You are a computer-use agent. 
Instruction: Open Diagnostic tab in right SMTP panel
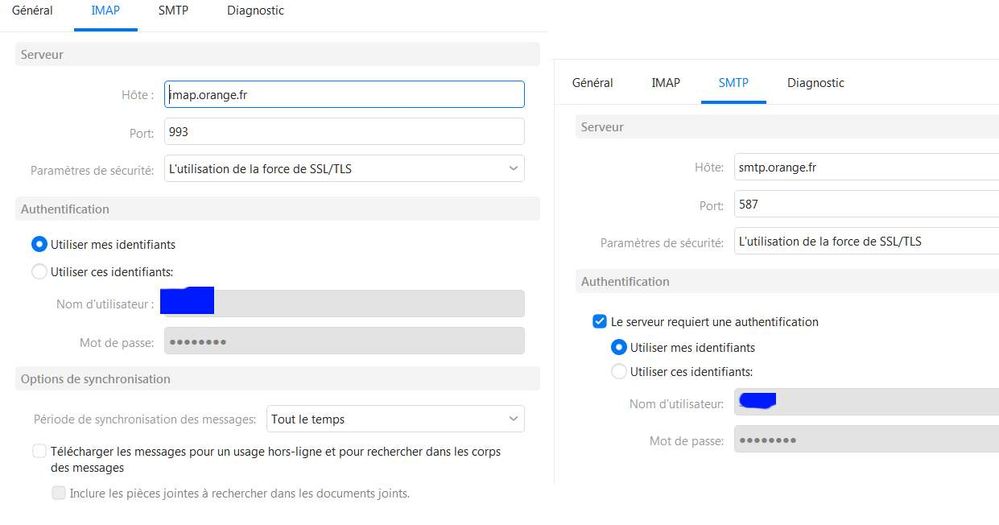815,83
